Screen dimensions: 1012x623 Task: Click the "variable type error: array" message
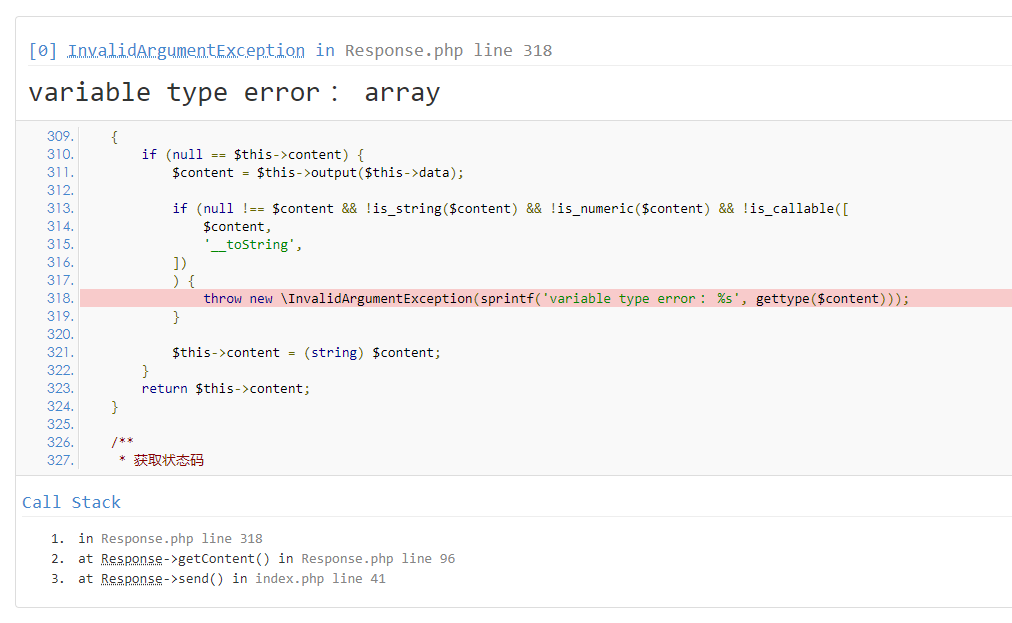(234, 93)
